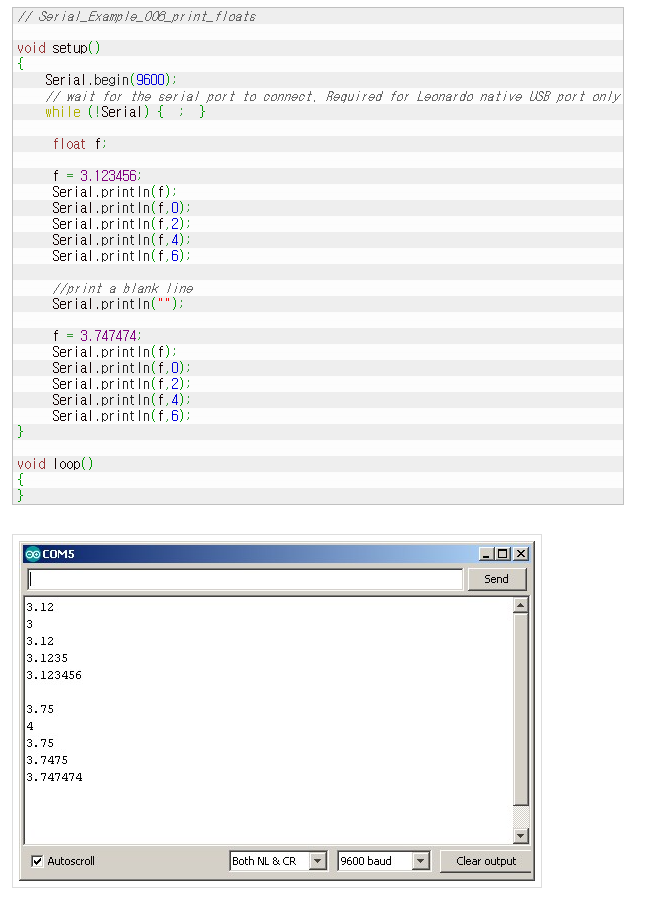The width and height of the screenshot is (668, 899).
Task: Click code line float f;
Action: point(79,144)
